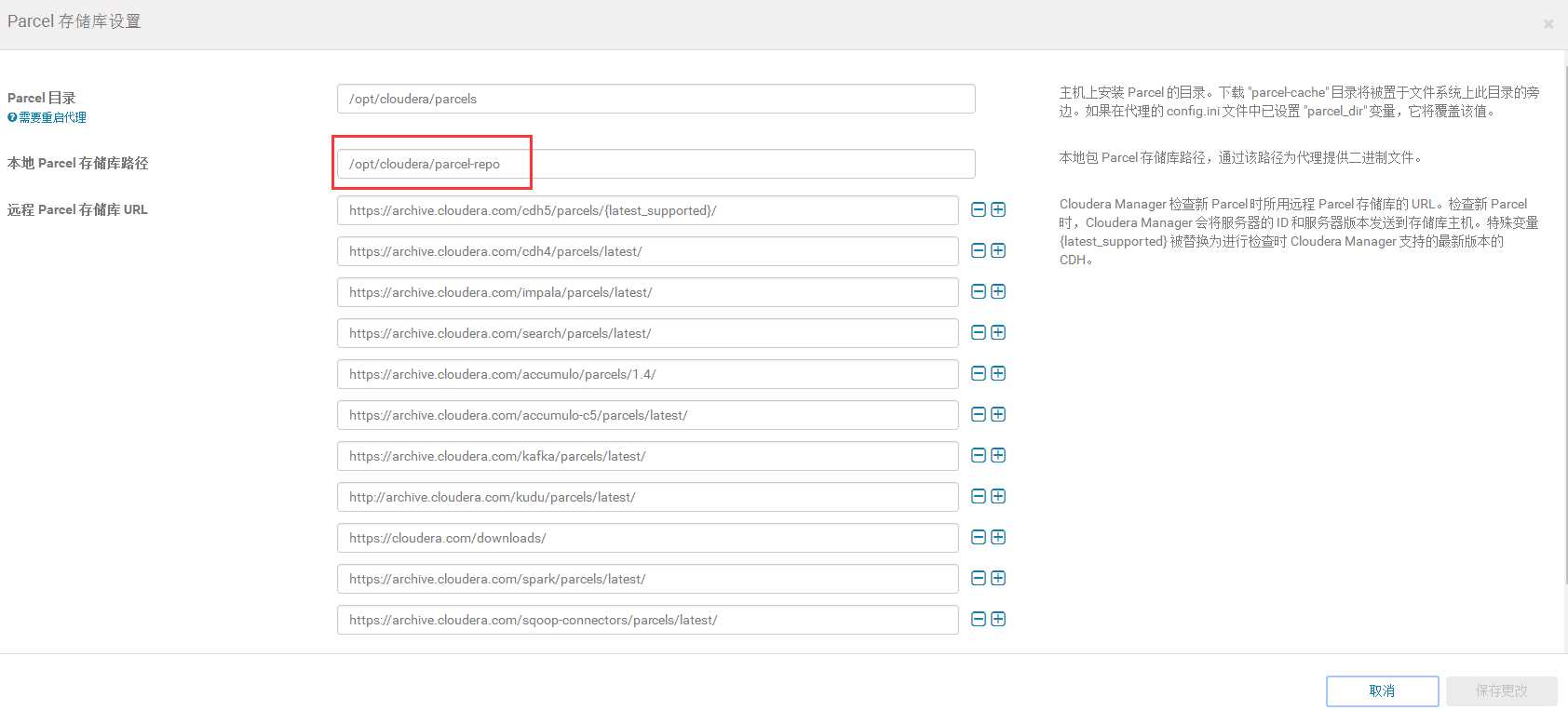Edit the kafka parcels URL field
This screenshot has height=710, width=1568.
point(648,456)
